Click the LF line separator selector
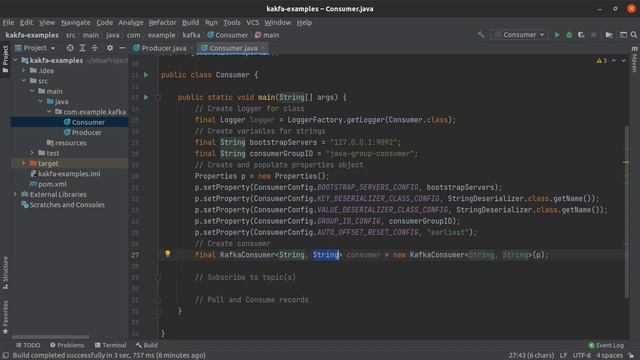The image size is (640, 360). [563, 356]
